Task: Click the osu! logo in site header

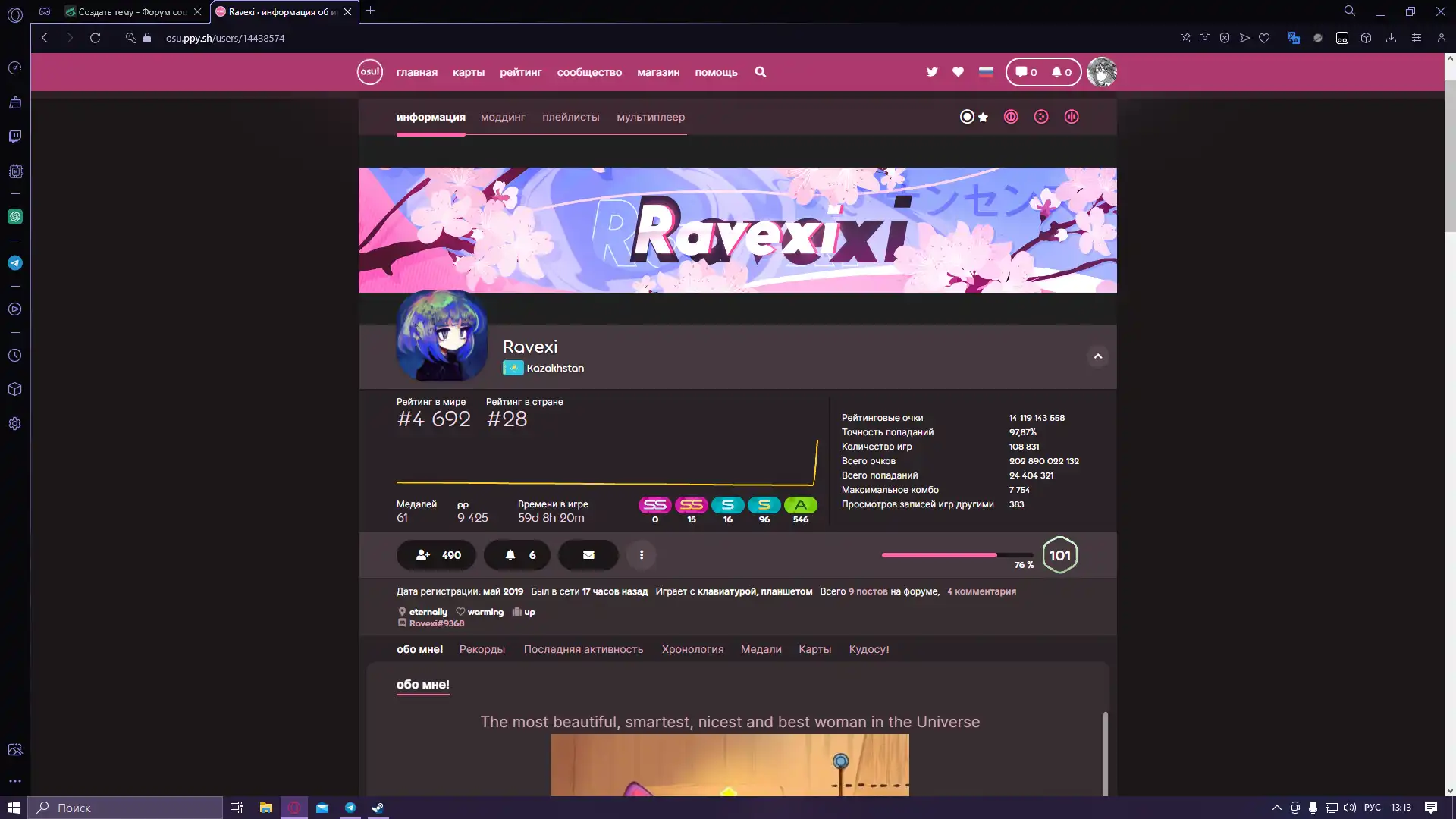Action: pos(370,72)
